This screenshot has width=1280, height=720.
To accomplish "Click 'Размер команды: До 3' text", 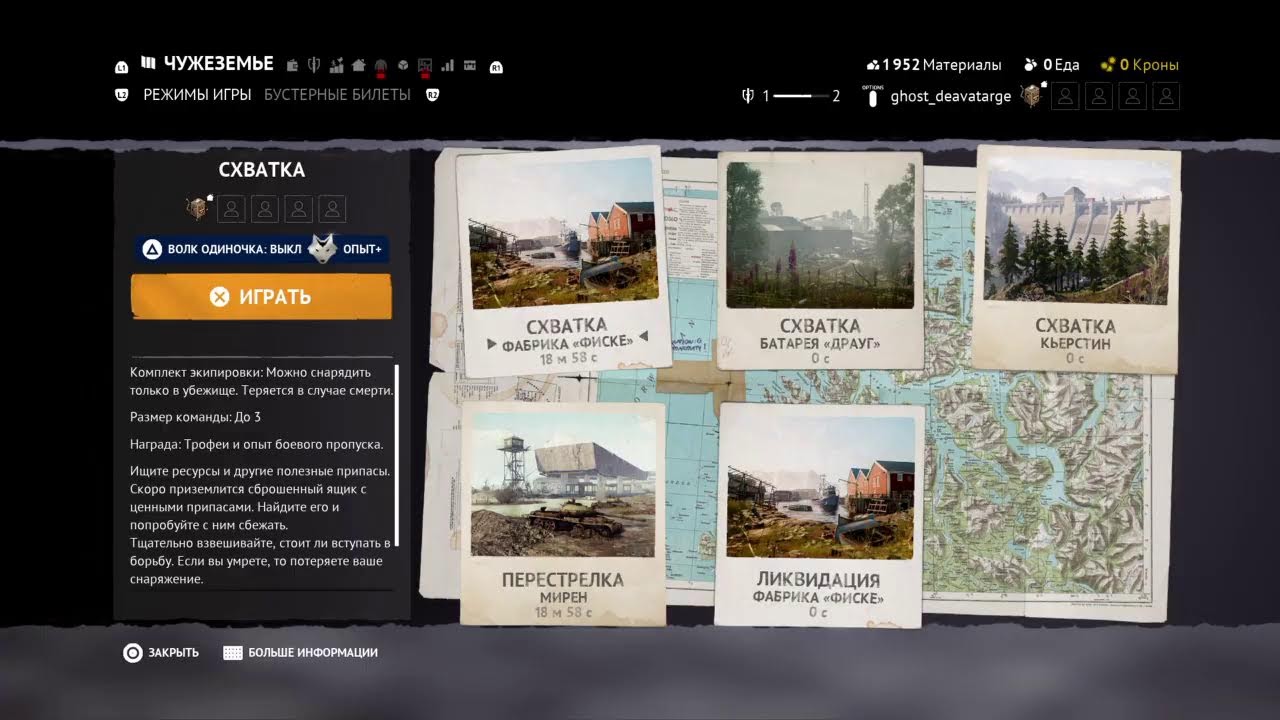I will click(195, 417).
